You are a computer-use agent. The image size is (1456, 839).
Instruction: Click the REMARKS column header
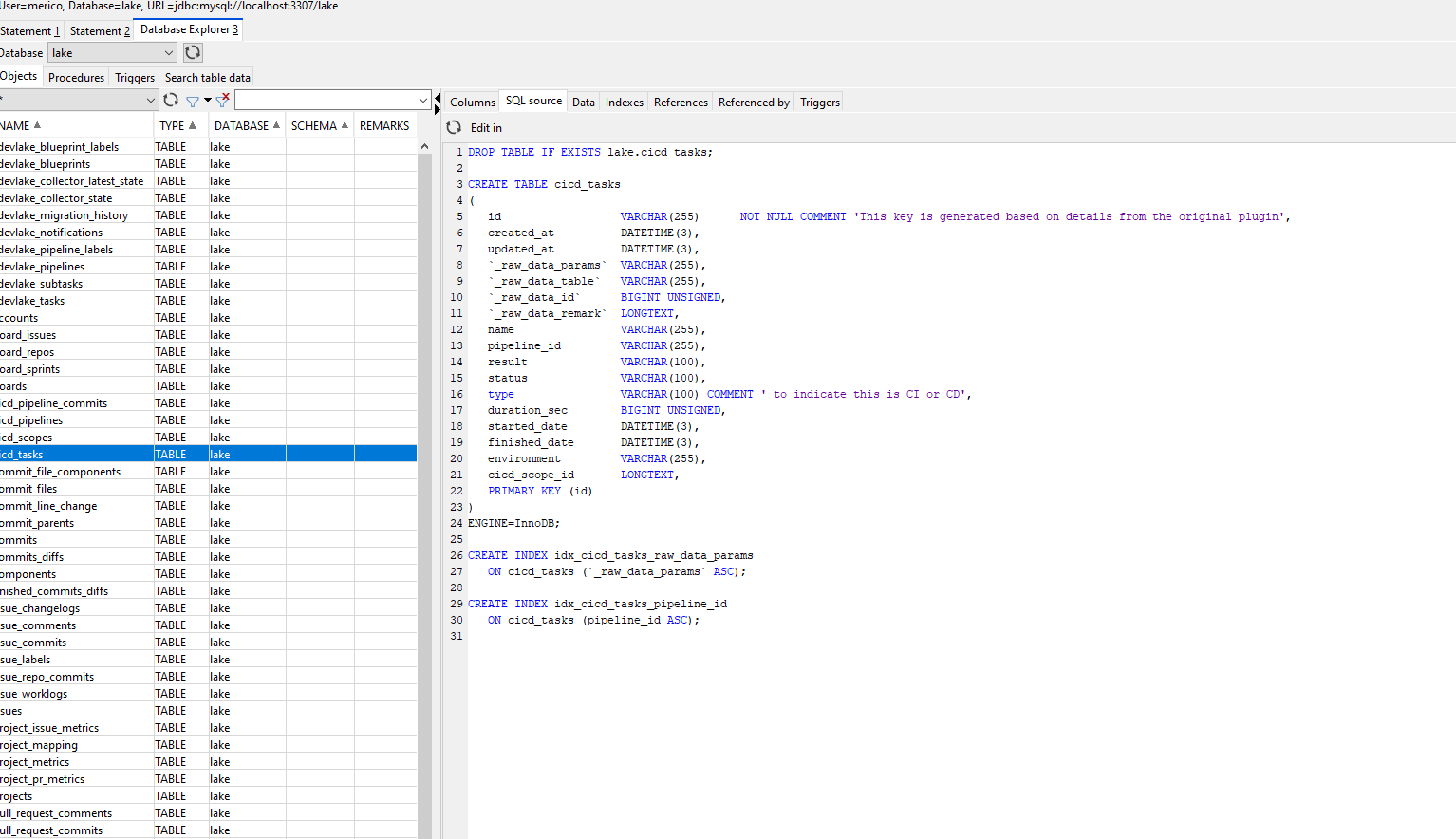[x=384, y=125]
